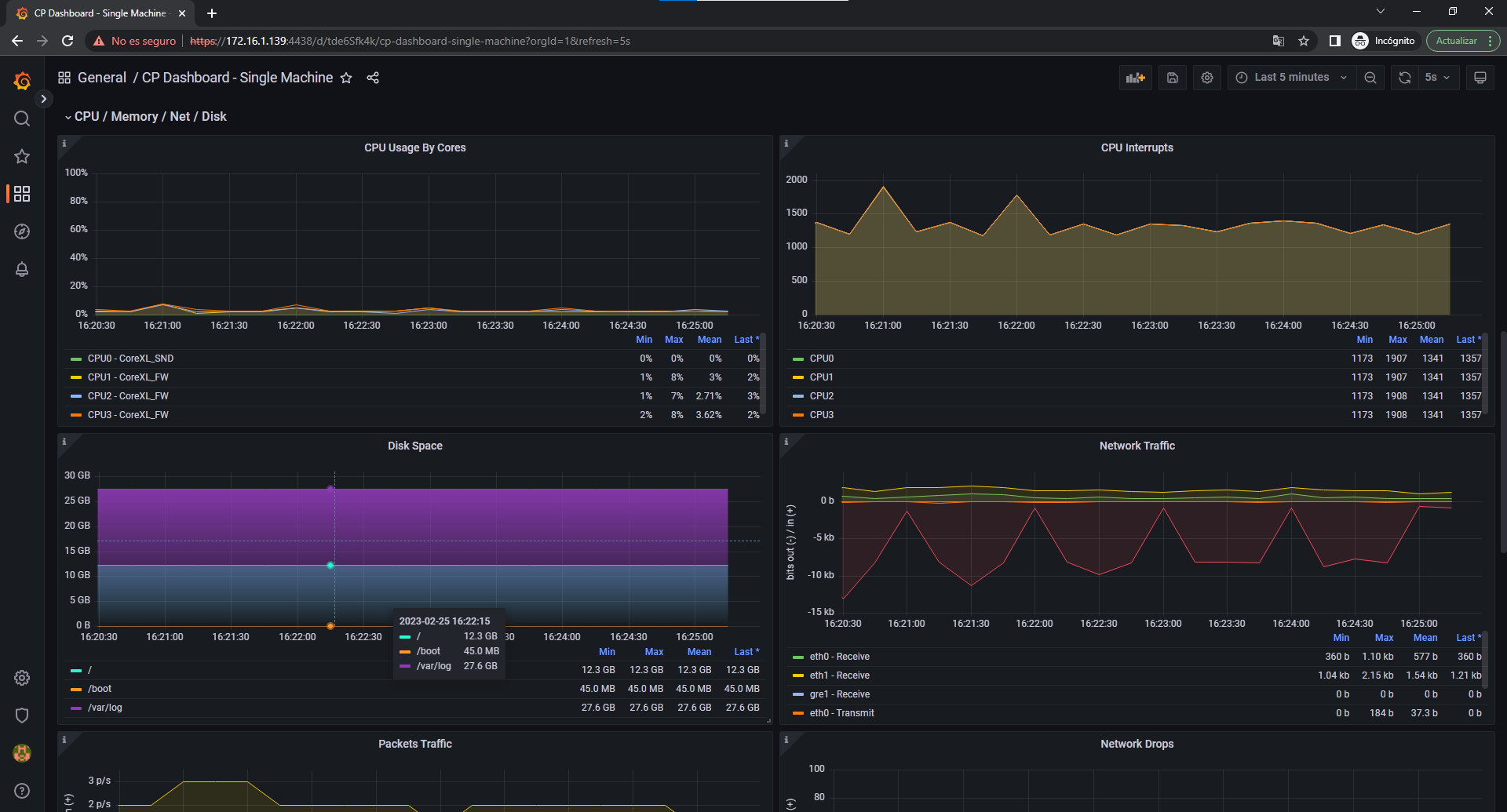This screenshot has height=812, width=1507.
Task: Sort Disk Space legend by Min column
Action: 607,652
